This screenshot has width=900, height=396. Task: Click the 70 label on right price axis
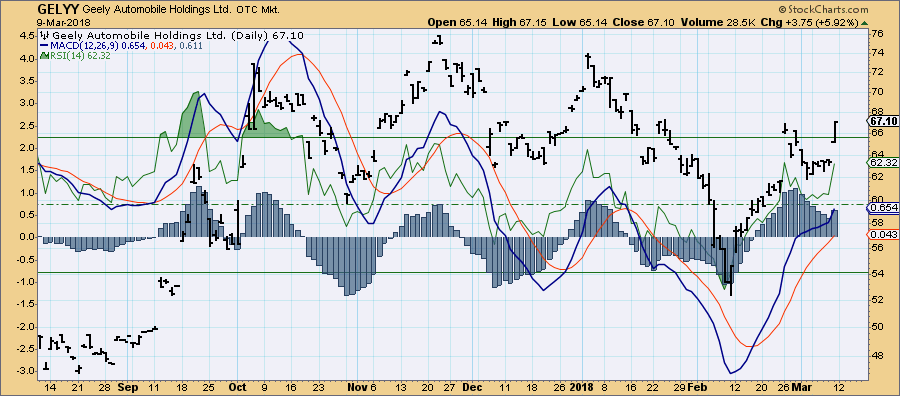click(x=877, y=92)
